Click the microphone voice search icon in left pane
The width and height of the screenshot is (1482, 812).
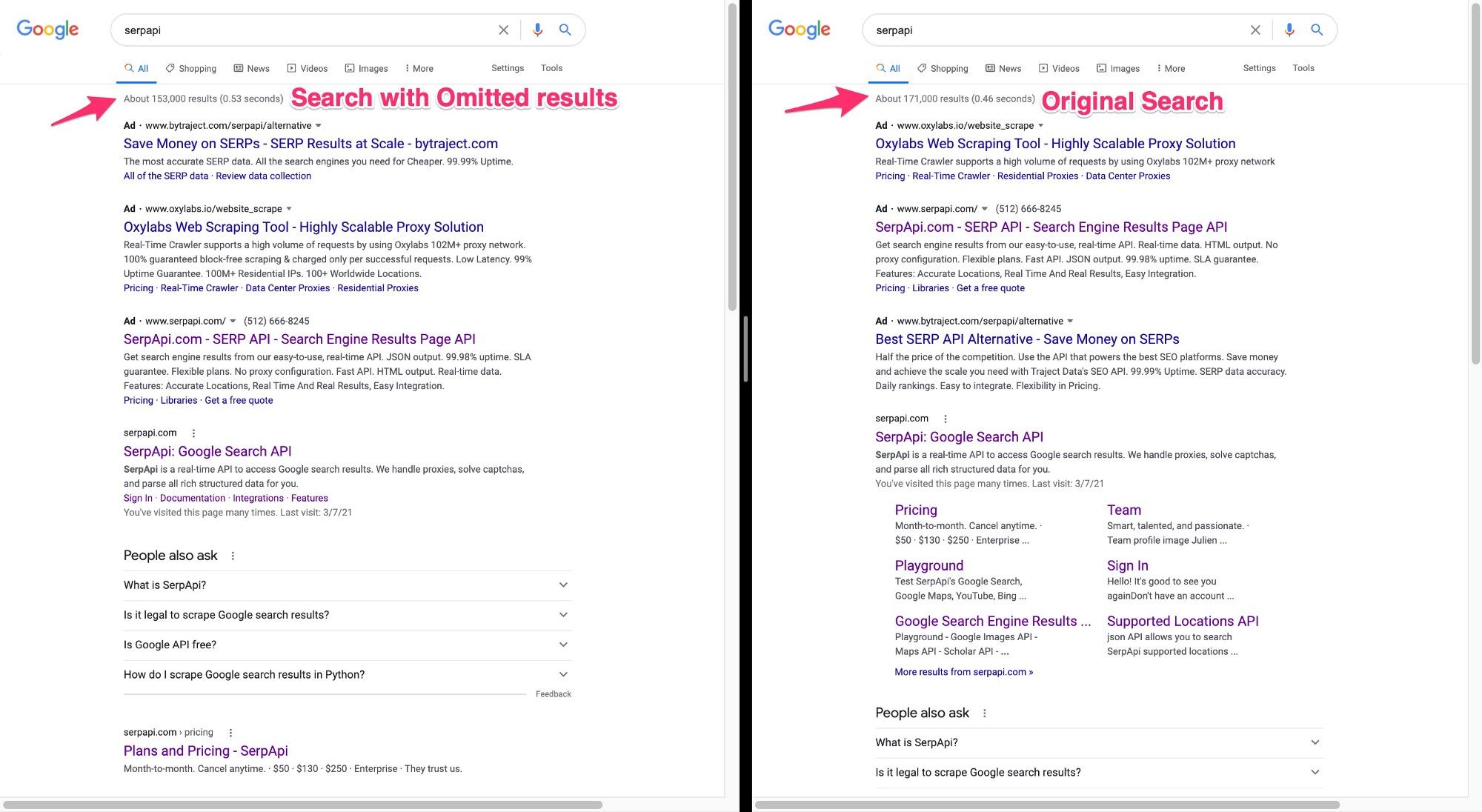pyautogui.click(x=537, y=30)
